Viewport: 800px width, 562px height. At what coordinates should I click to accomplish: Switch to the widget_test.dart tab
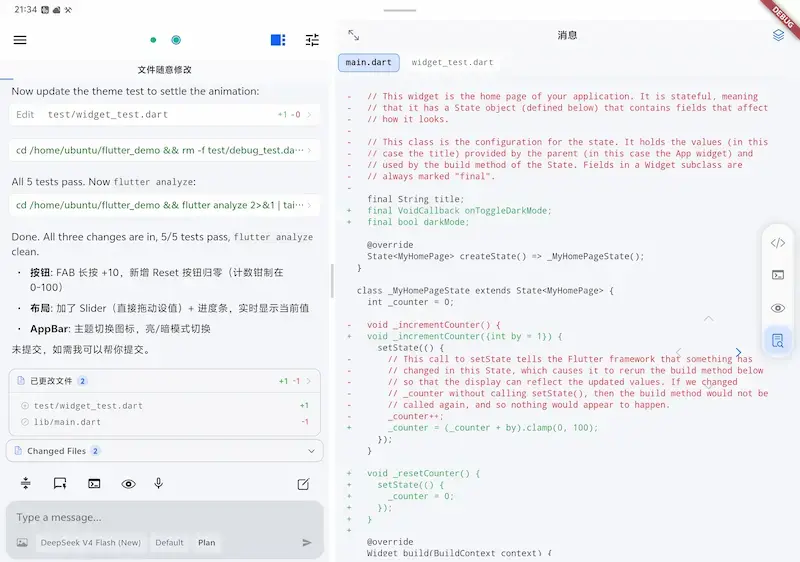452,62
